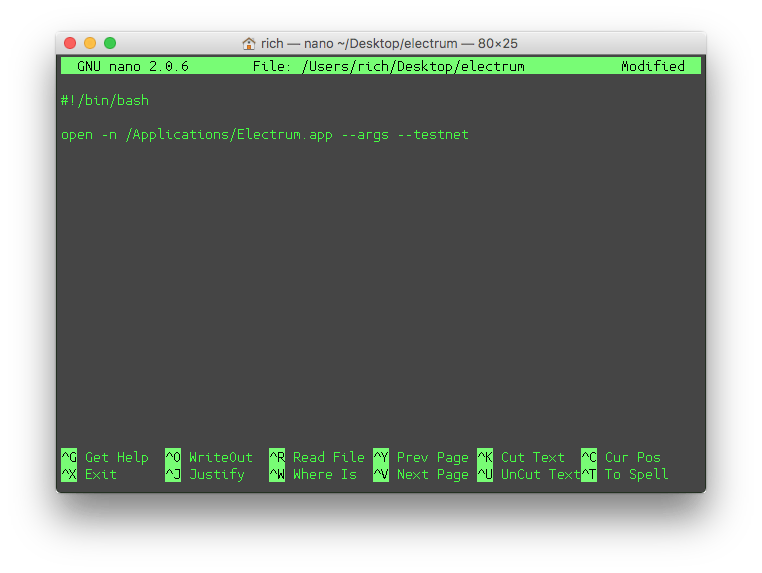Close the terminal window with red button
The height and width of the screenshot is (573, 762).
[x=70, y=43]
